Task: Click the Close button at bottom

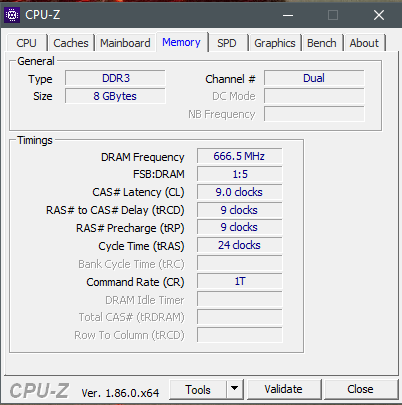Action: [x=360, y=389]
